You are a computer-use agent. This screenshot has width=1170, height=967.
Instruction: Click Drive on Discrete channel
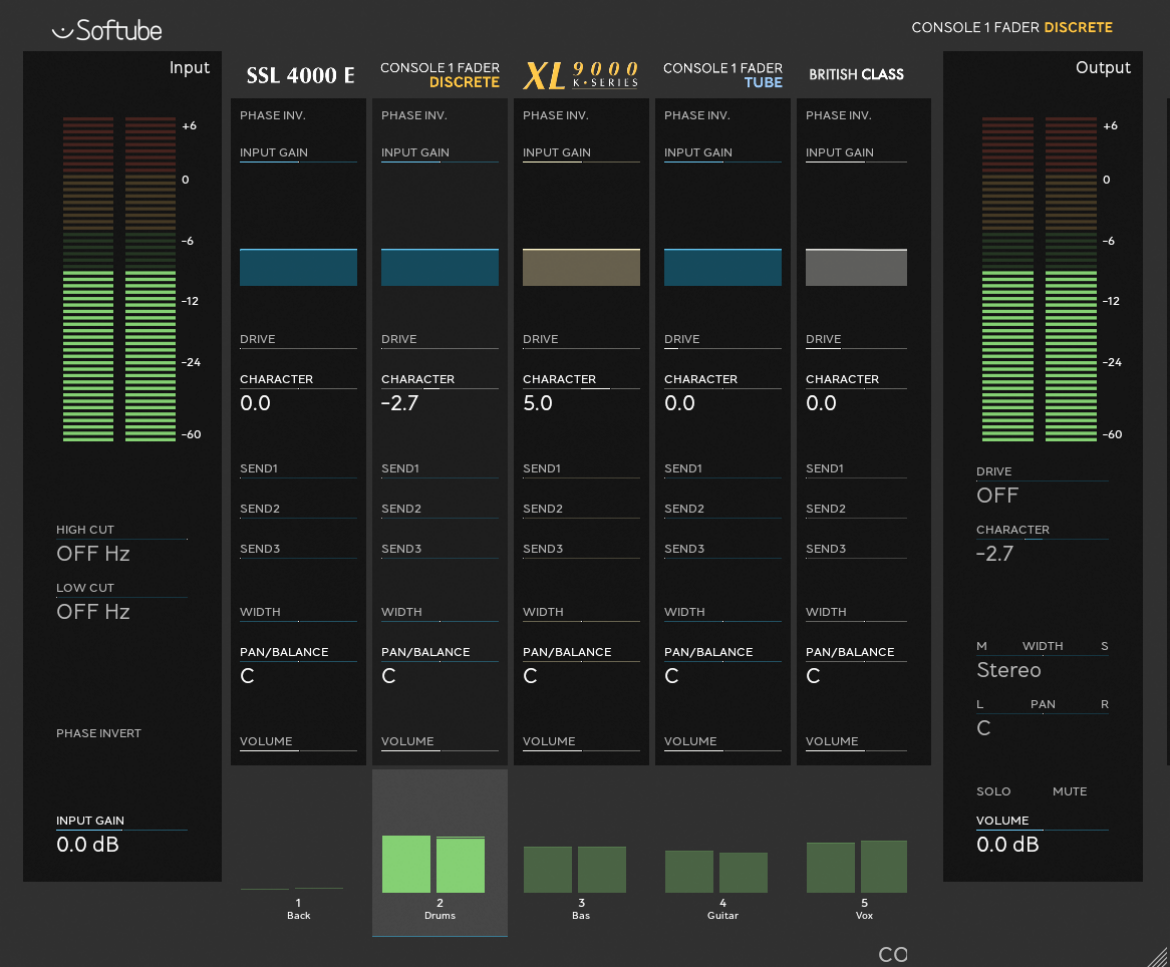click(x=439, y=339)
